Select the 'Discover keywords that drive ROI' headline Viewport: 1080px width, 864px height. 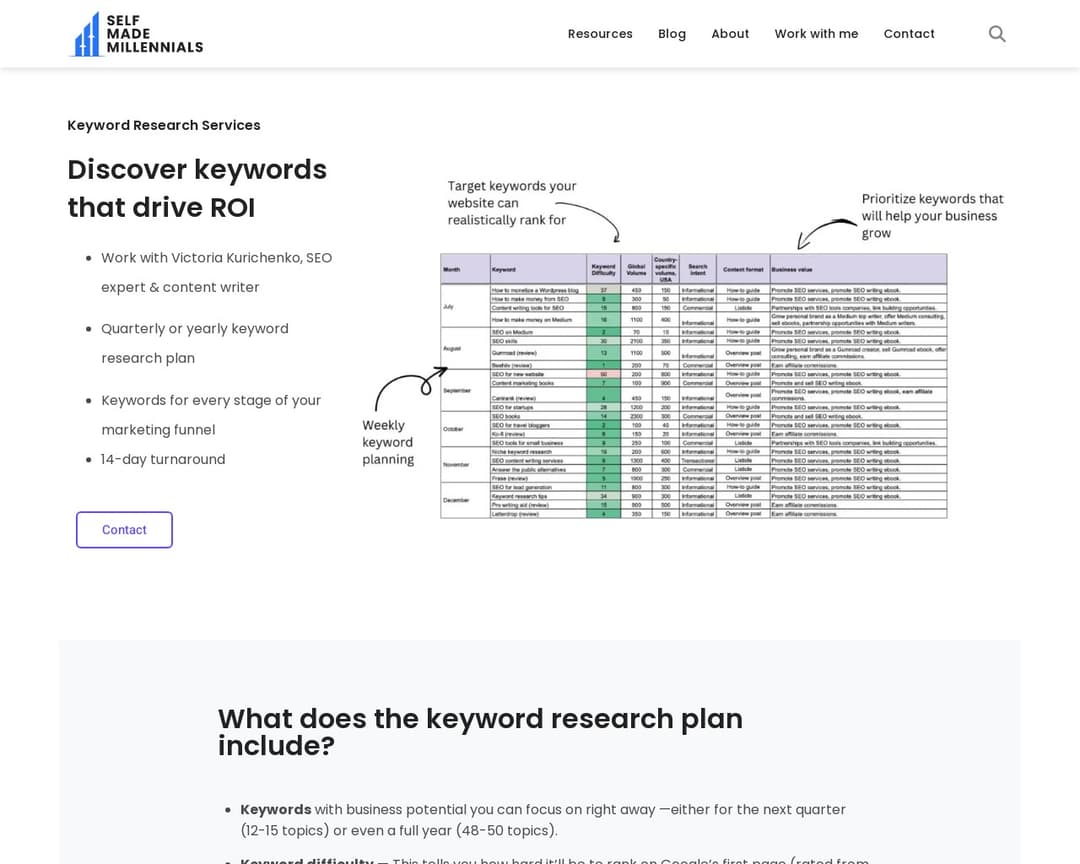(197, 188)
